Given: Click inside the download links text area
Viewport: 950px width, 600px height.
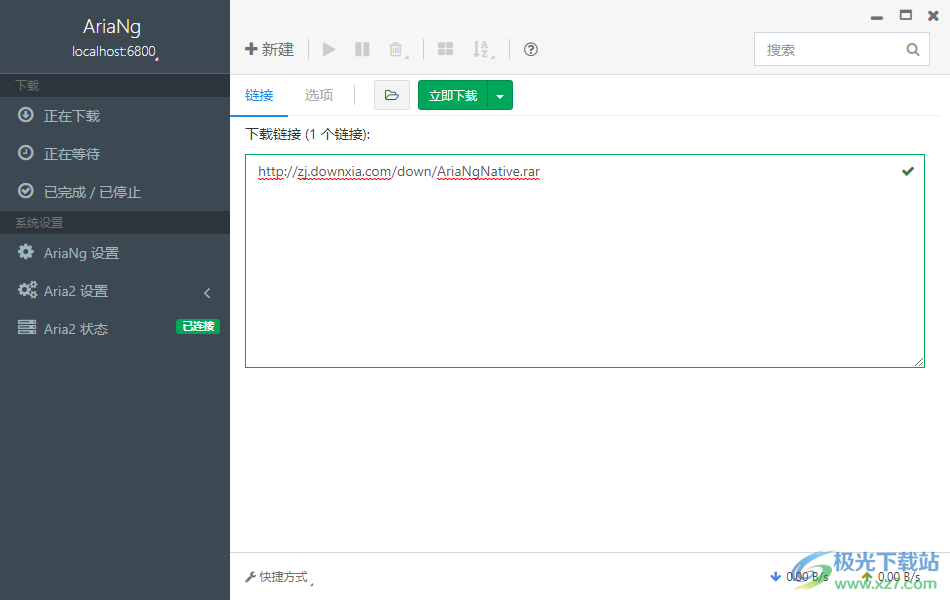Looking at the screenshot, I should tap(585, 261).
